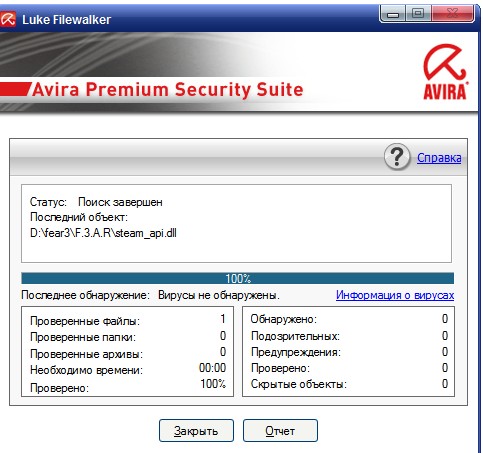483x453 pixels.
Task: Click the text Вирусы не обнаружены
Action: (219, 295)
